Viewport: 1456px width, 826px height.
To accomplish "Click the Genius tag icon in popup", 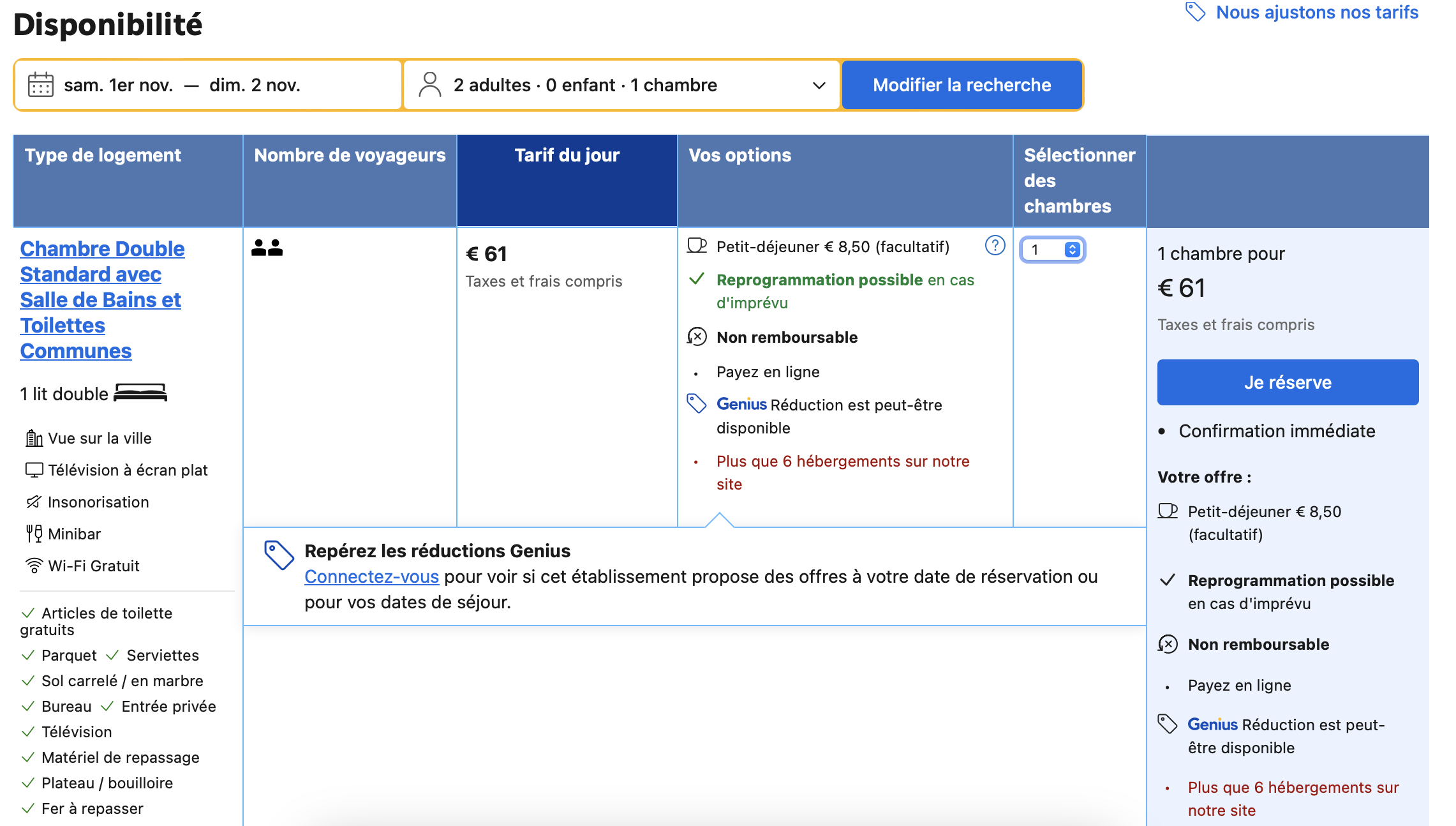I will (x=279, y=555).
